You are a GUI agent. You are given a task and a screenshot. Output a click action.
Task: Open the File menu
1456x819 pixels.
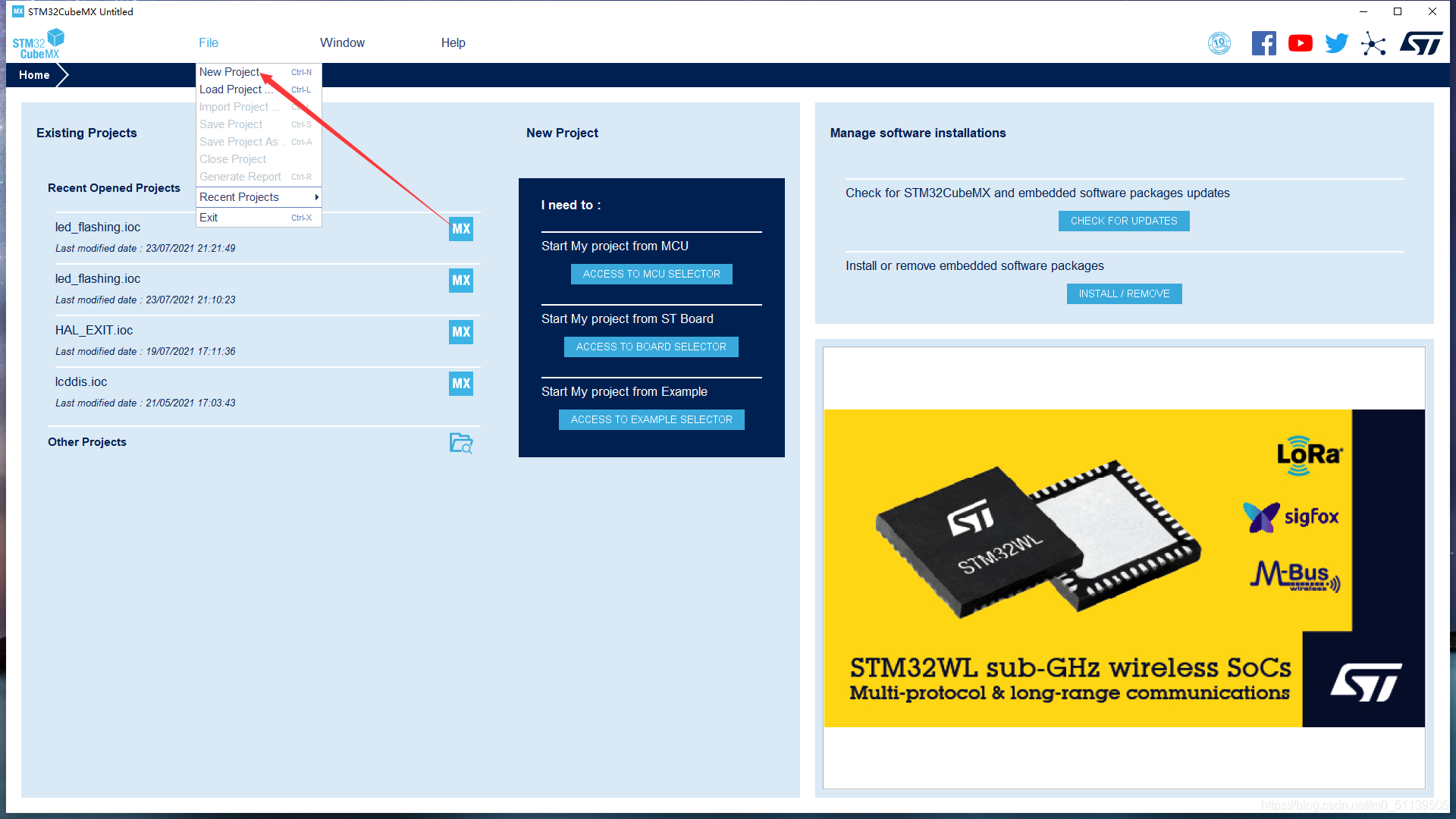pyautogui.click(x=209, y=43)
